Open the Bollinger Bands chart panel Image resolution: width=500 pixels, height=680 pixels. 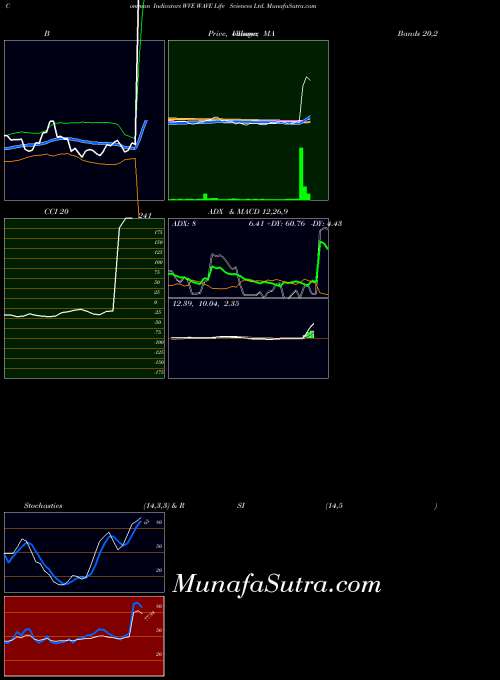pyautogui.click(x=85, y=121)
